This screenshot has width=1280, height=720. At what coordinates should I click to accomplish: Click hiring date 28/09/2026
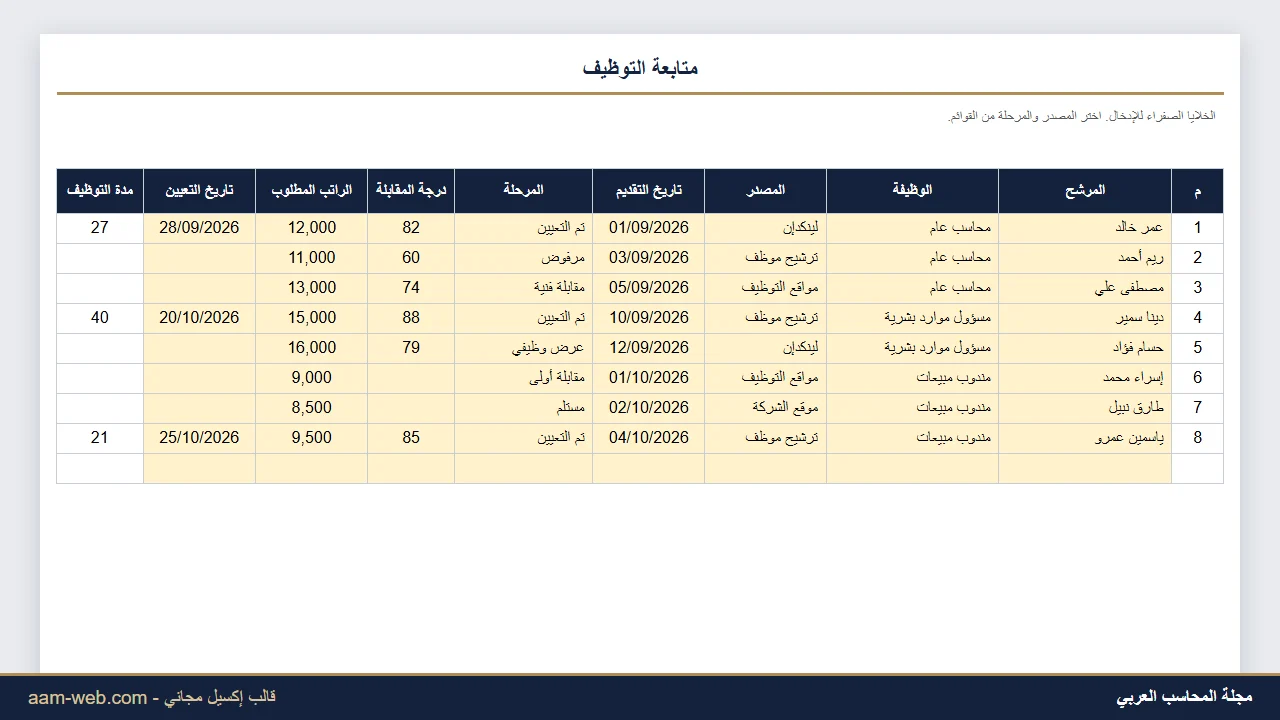pyautogui.click(x=200, y=228)
